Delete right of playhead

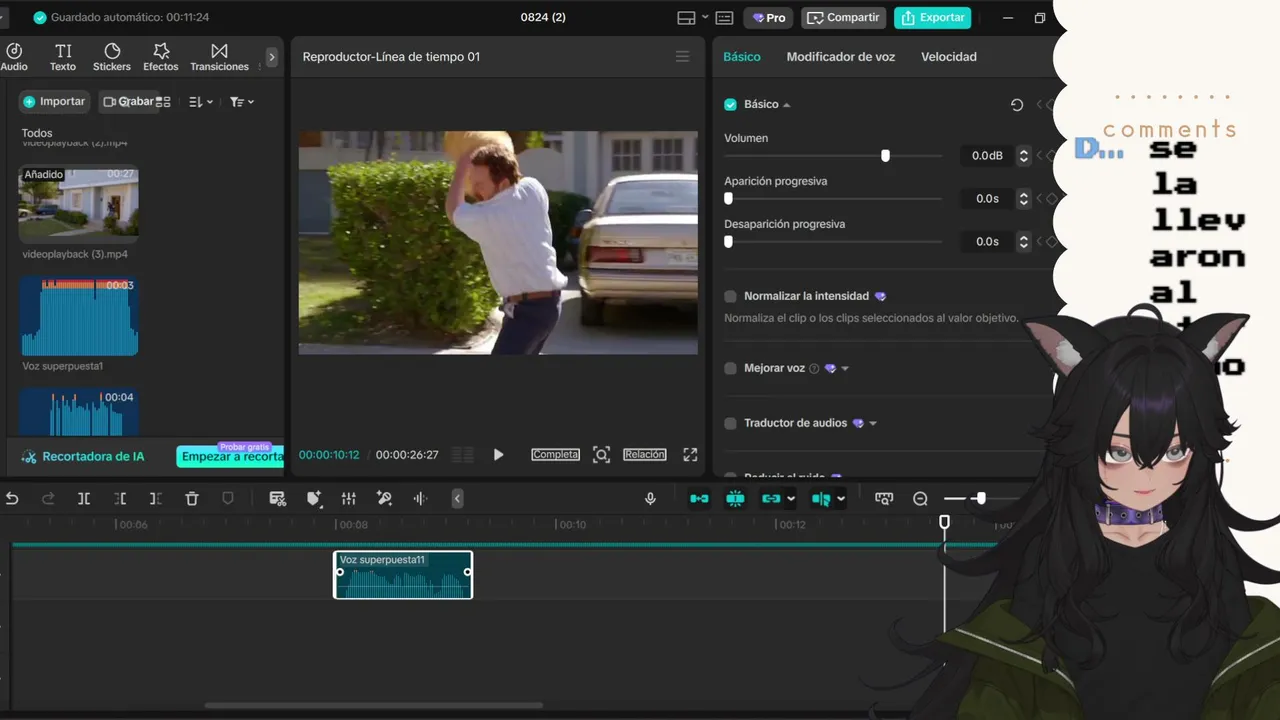(156, 498)
